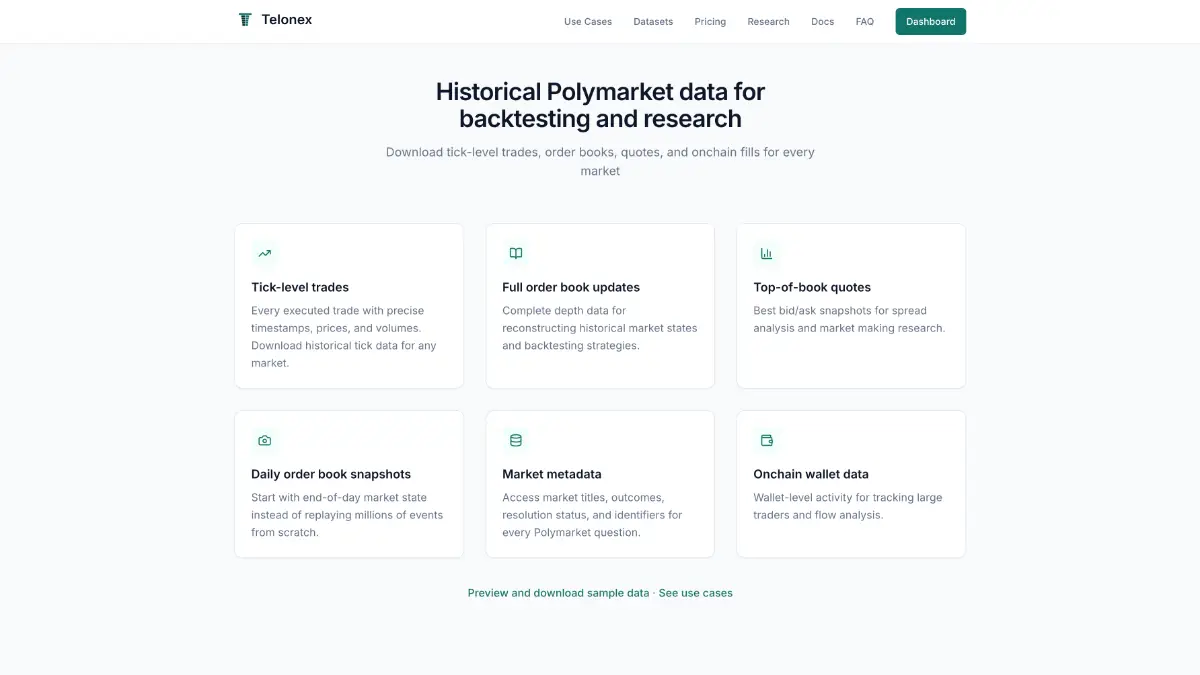
Task: Open the Use Cases menu item
Action: tap(588, 21)
